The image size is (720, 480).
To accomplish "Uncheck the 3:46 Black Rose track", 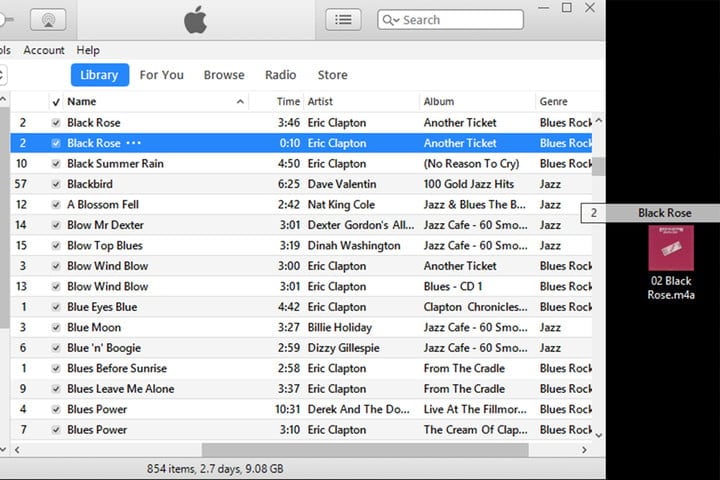I will (56, 123).
